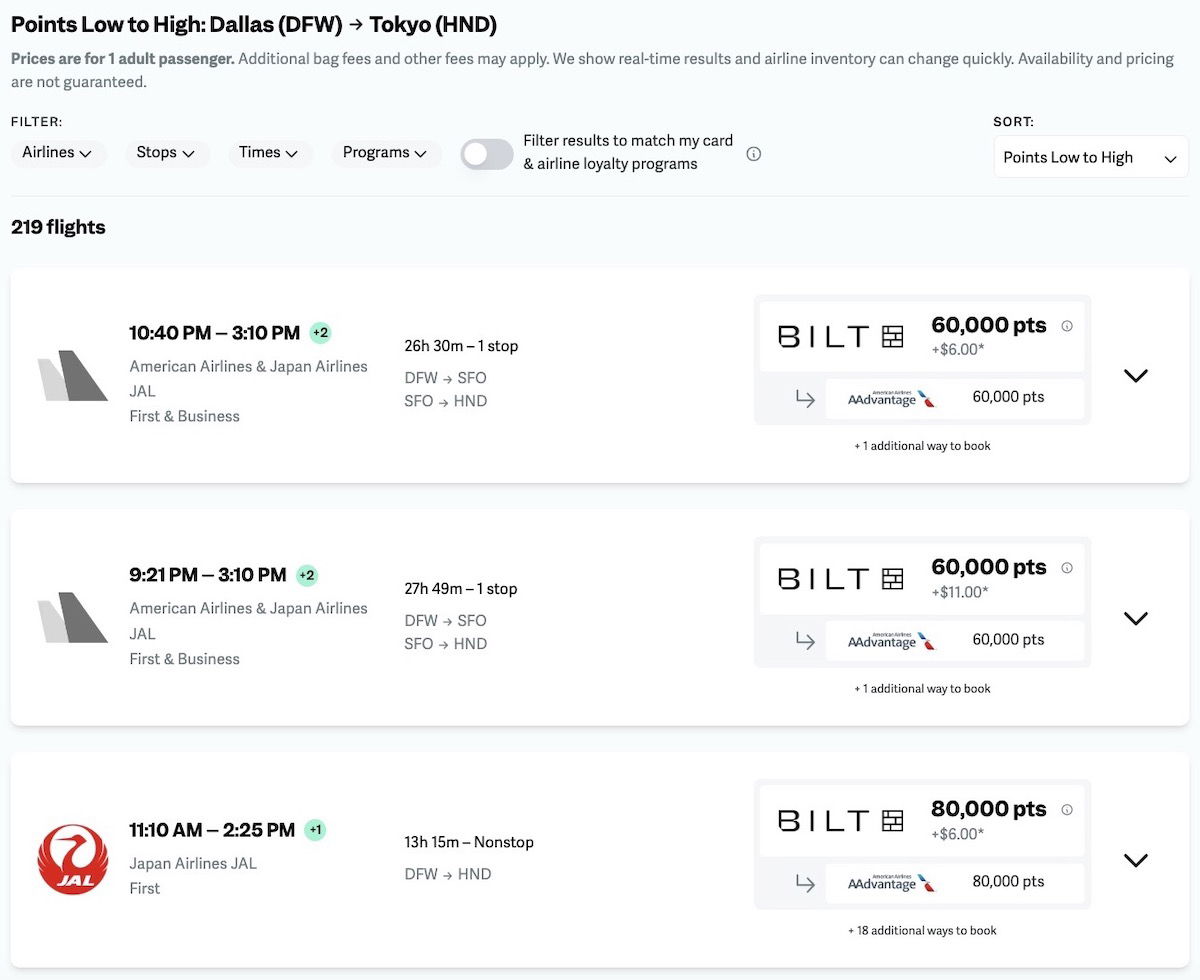This screenshot has height=980, width=1200.
Task: Expand the 9:21 PM flight details
Action: 1135,618
